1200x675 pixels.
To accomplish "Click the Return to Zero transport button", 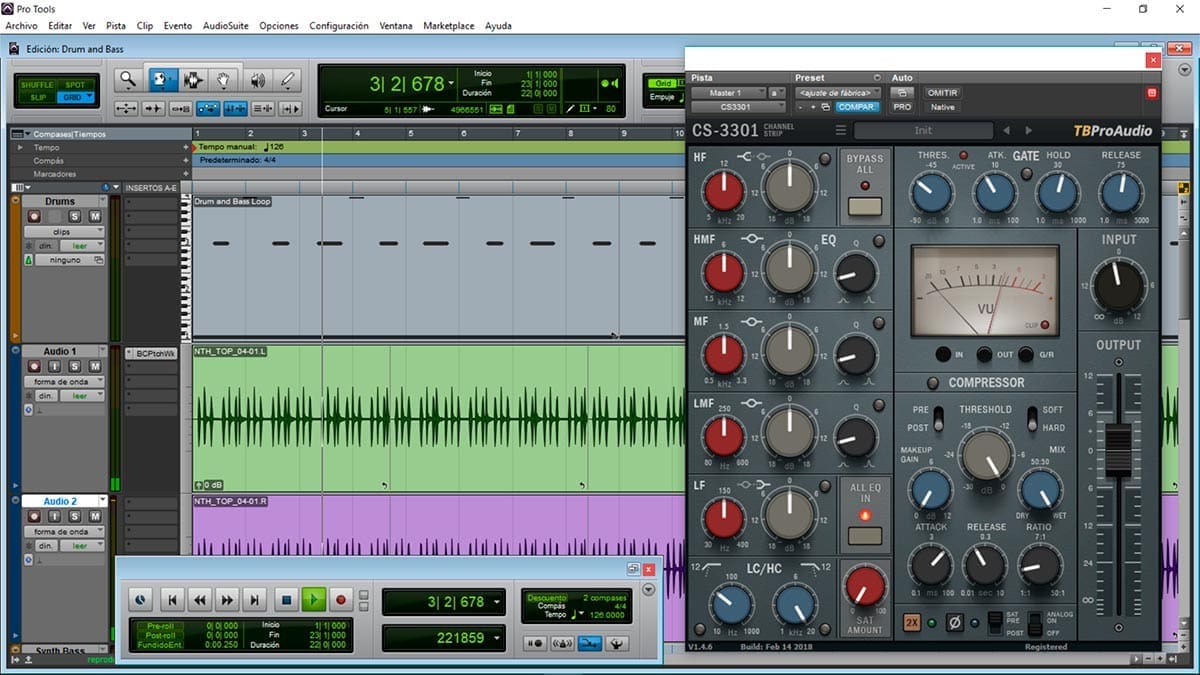I will (172, 600).
